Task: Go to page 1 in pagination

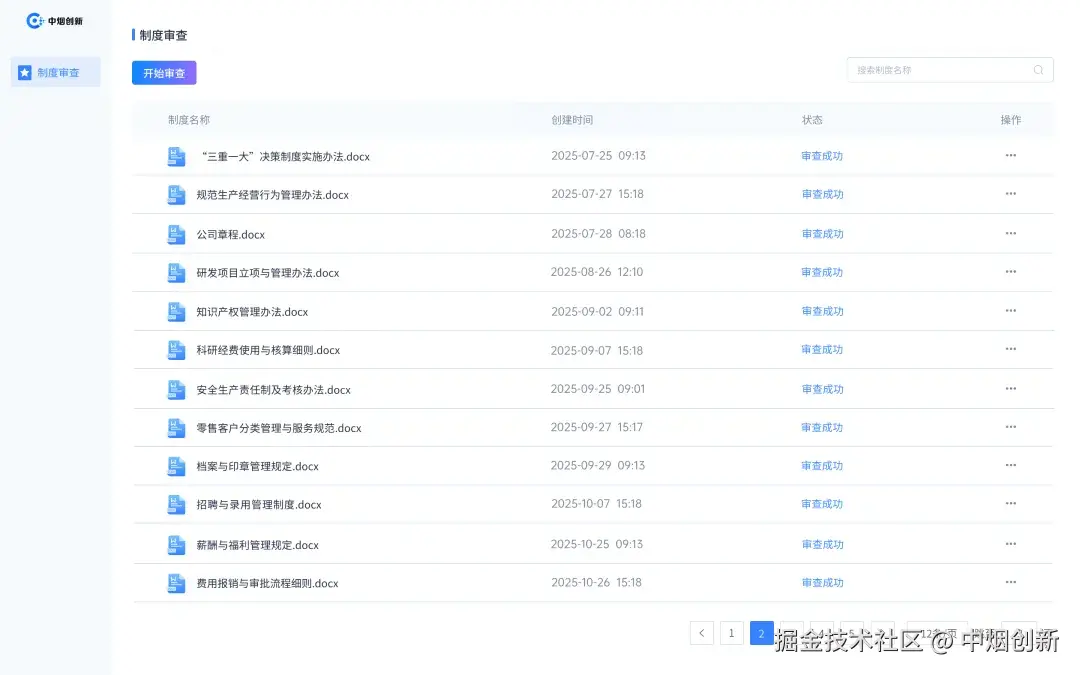Action: [x=731, y=633]
